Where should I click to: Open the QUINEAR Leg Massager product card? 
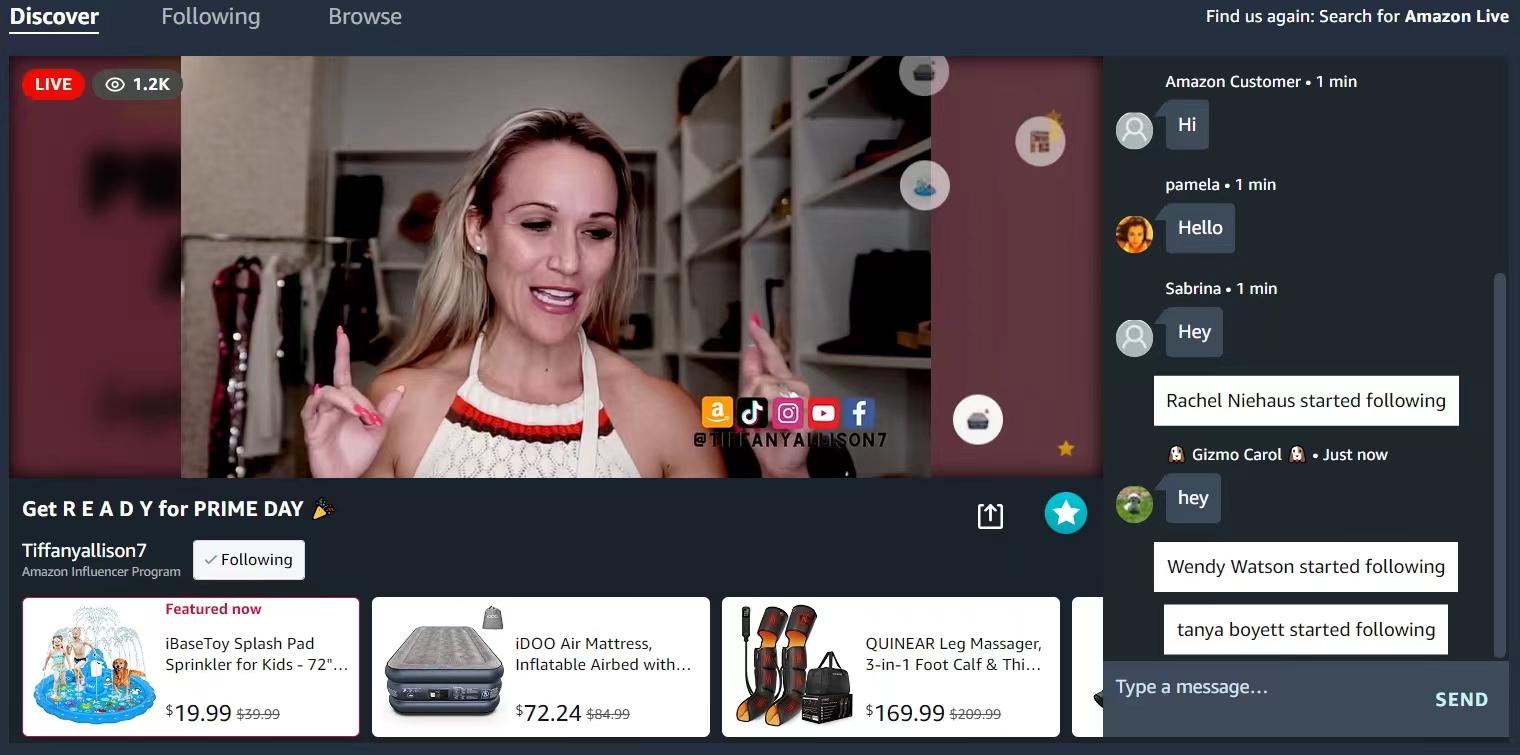point(890,667)
